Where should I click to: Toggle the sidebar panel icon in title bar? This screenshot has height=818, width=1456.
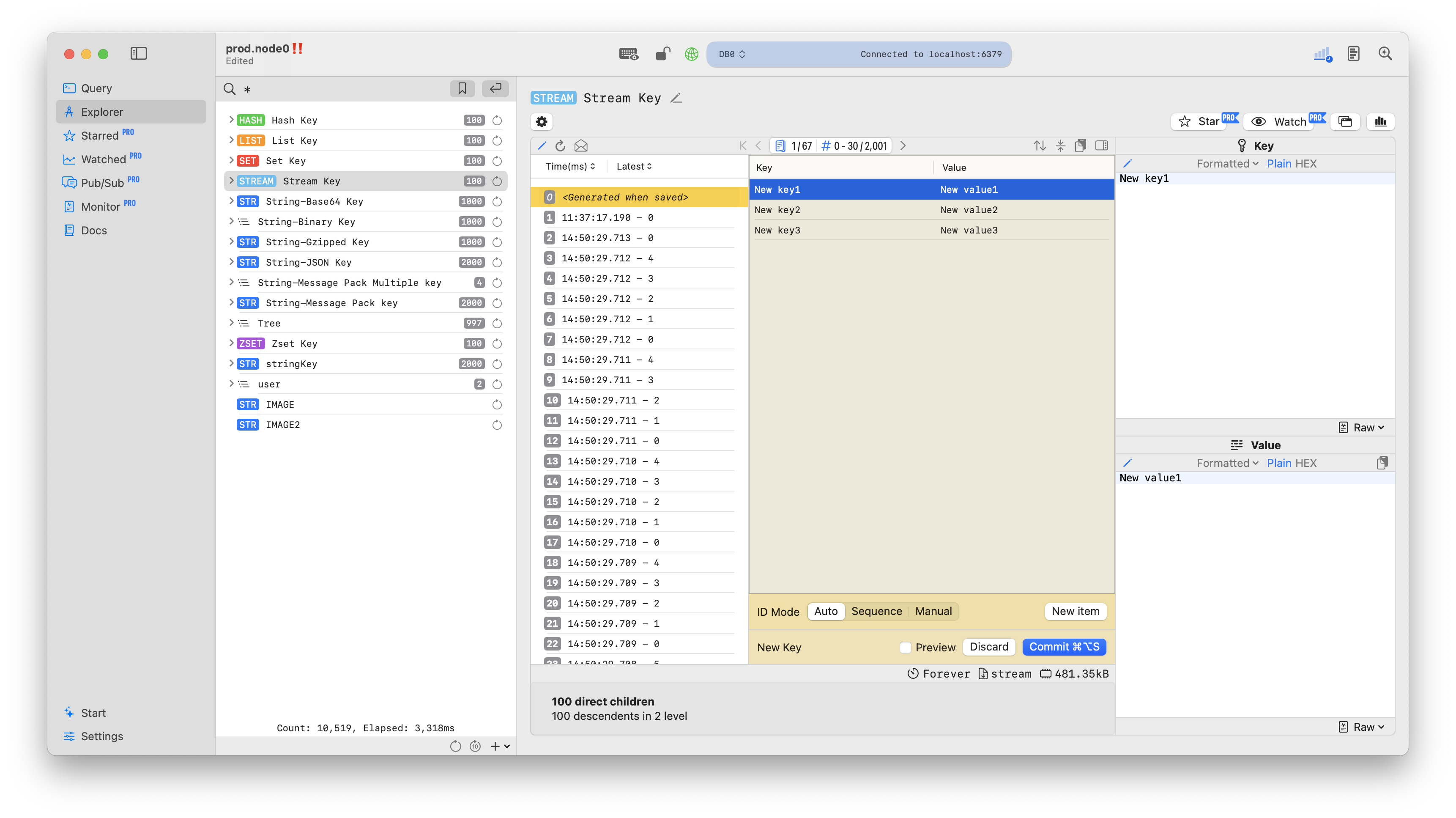point(139,54)
